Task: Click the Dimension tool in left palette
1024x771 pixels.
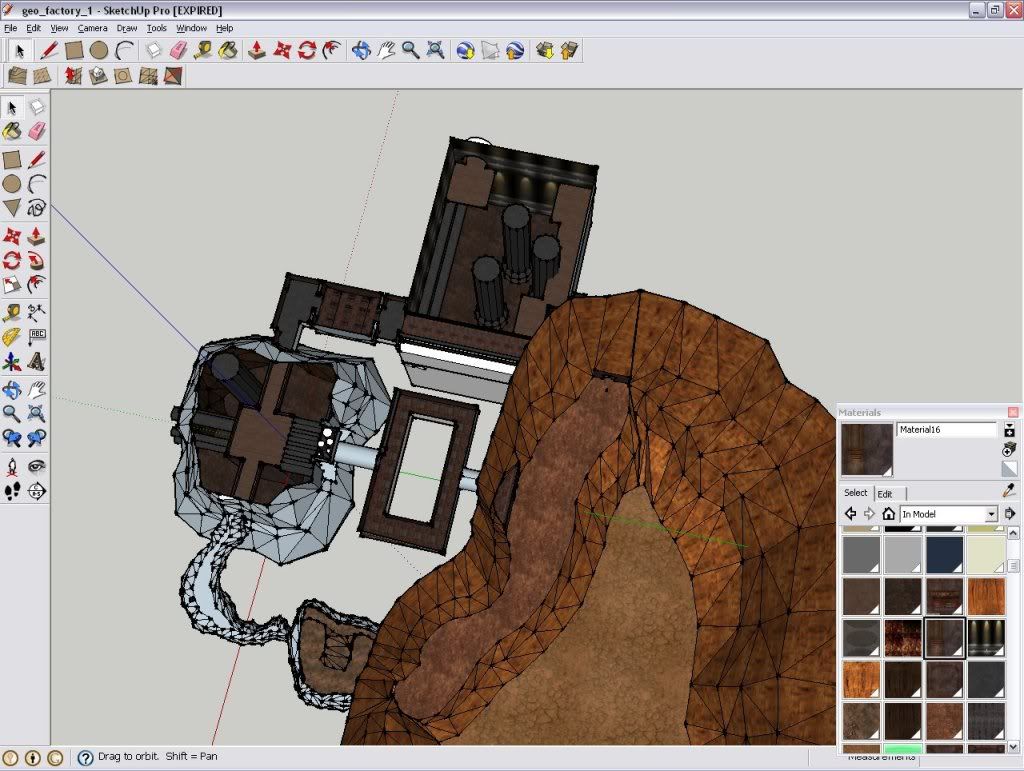Action: (37, 312)
